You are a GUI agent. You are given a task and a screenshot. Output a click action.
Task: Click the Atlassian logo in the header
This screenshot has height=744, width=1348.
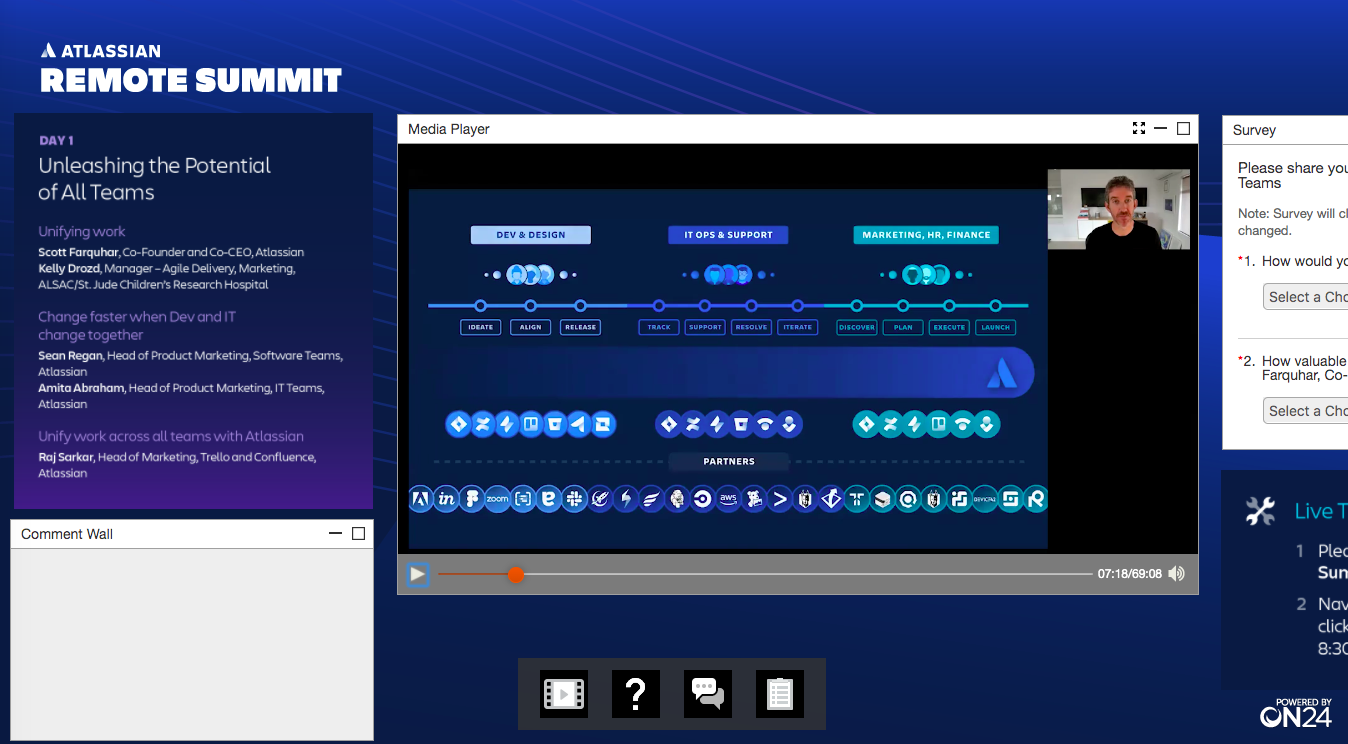tap(100, 50)
